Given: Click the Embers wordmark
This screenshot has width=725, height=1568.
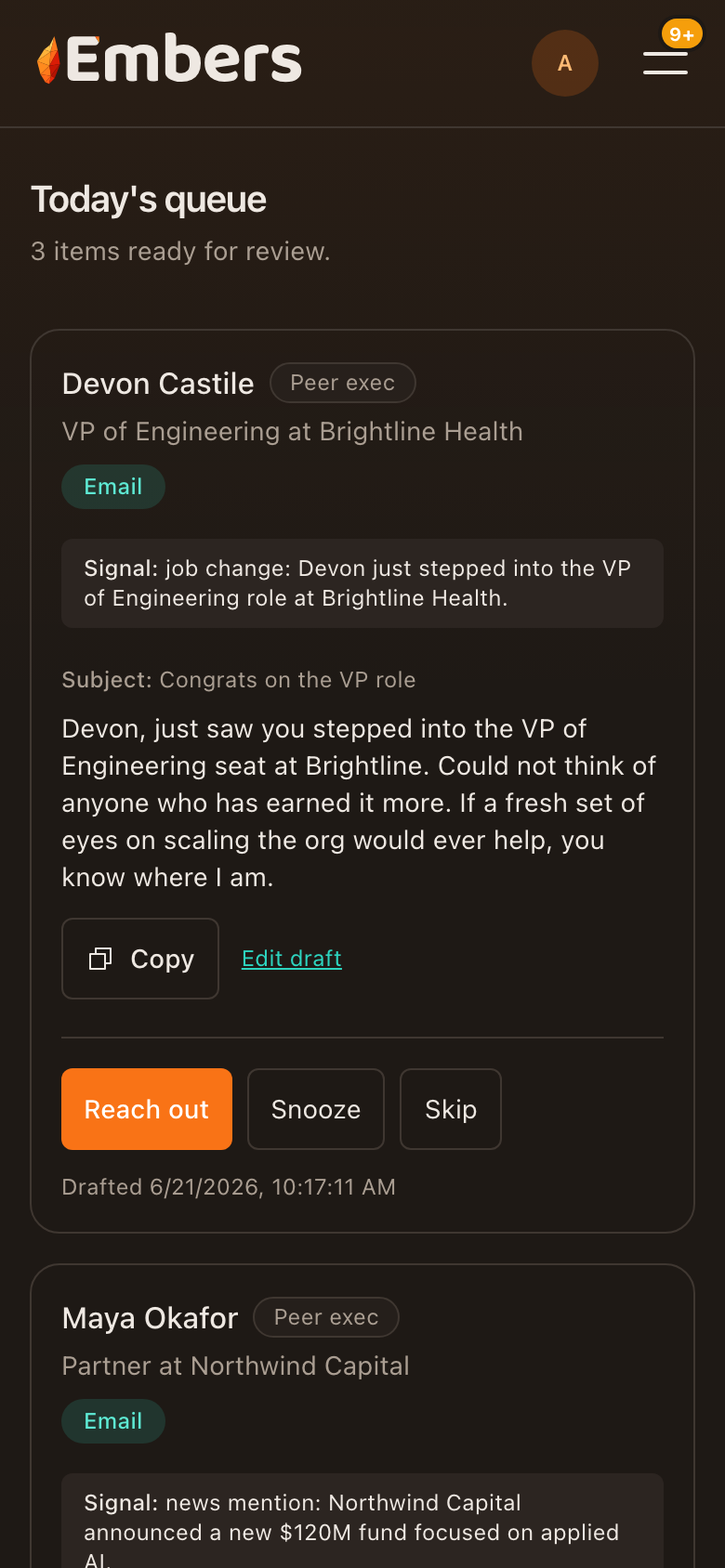Looking at the screenshot, I should pos(184,60).
